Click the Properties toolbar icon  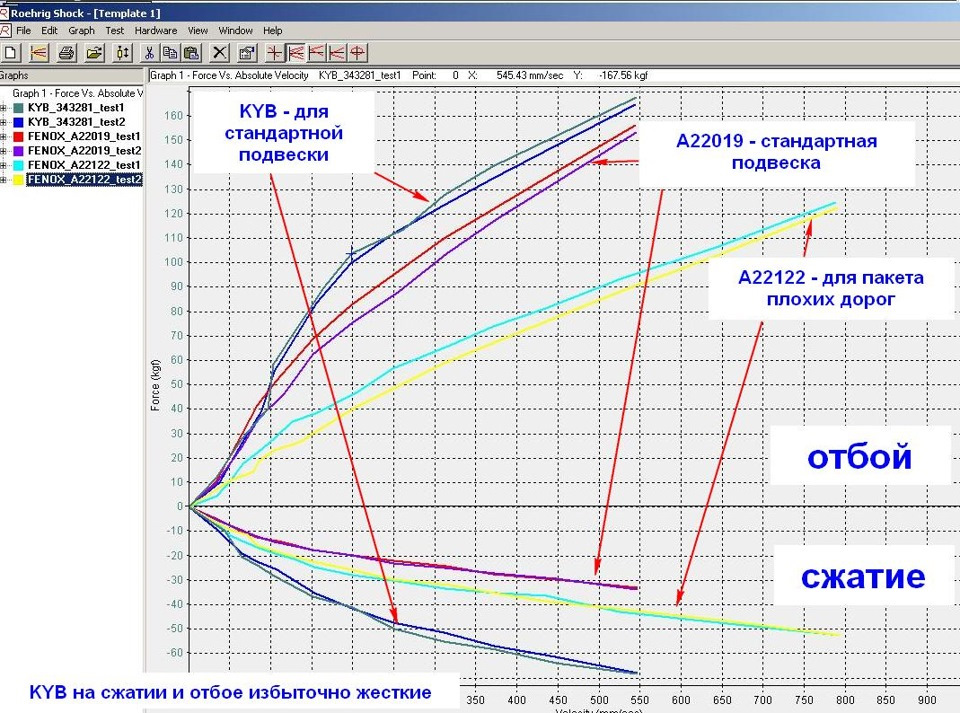247,53
